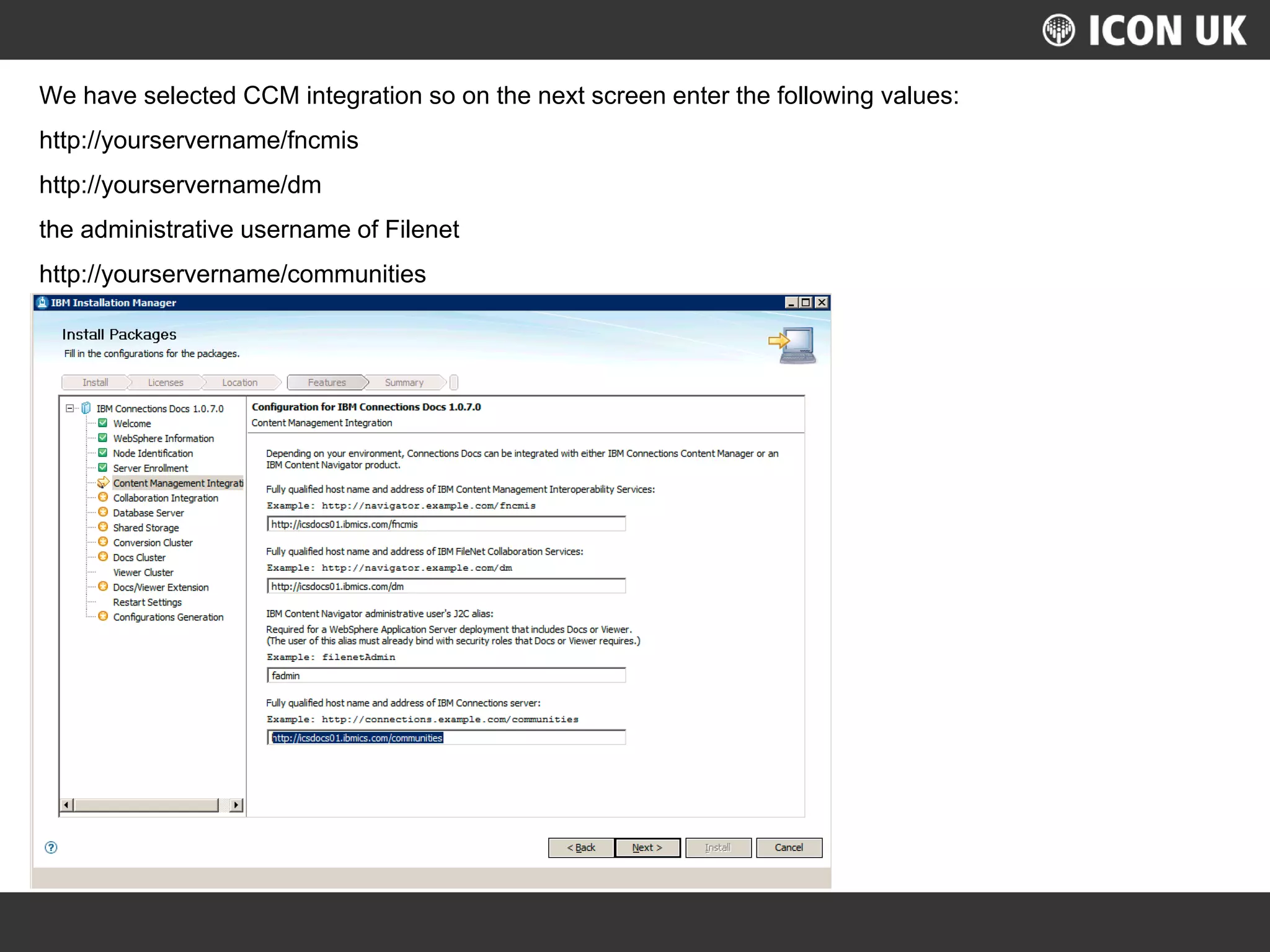Select Content Management Integration tree item
1270x952 pixels.
click(178, 483)
